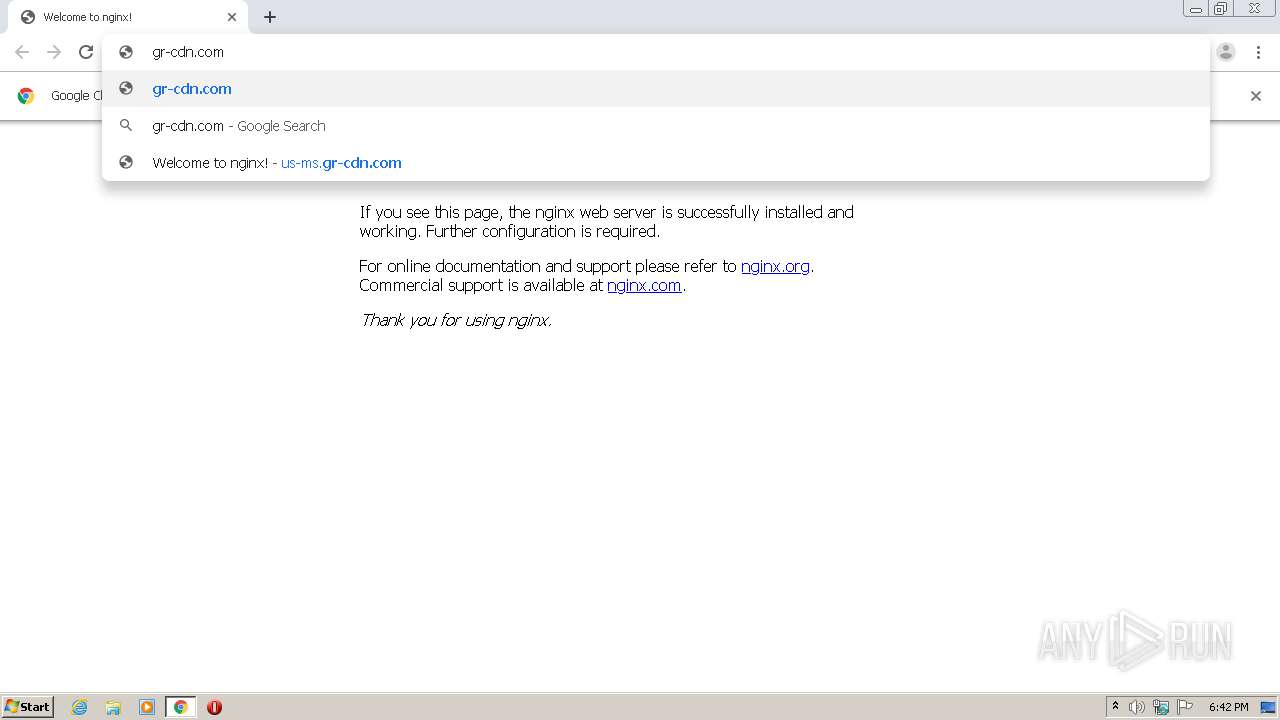Close the 'Welcome to nginx!' tab
Image resolution: width=1280 pixels, height=720 pixels.
pyautogui.click(x=232, y=17)
